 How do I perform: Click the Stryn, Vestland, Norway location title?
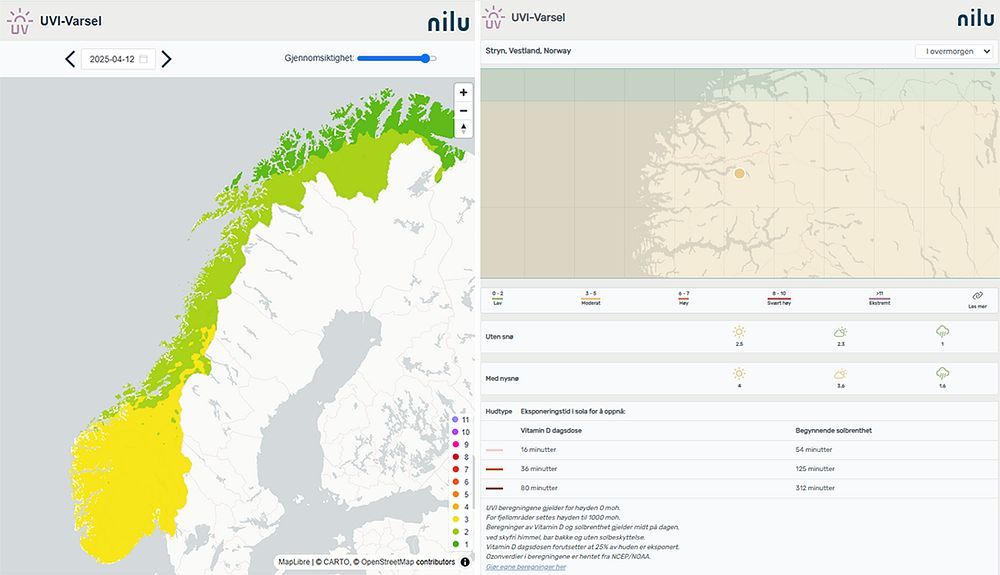tap(528, 51)
